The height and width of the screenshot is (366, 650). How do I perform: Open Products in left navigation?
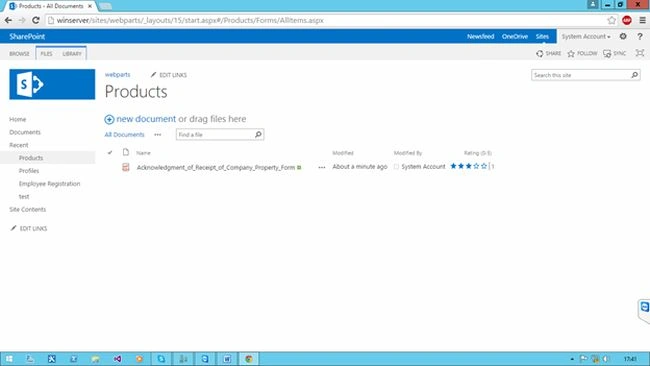click(31, 158)
